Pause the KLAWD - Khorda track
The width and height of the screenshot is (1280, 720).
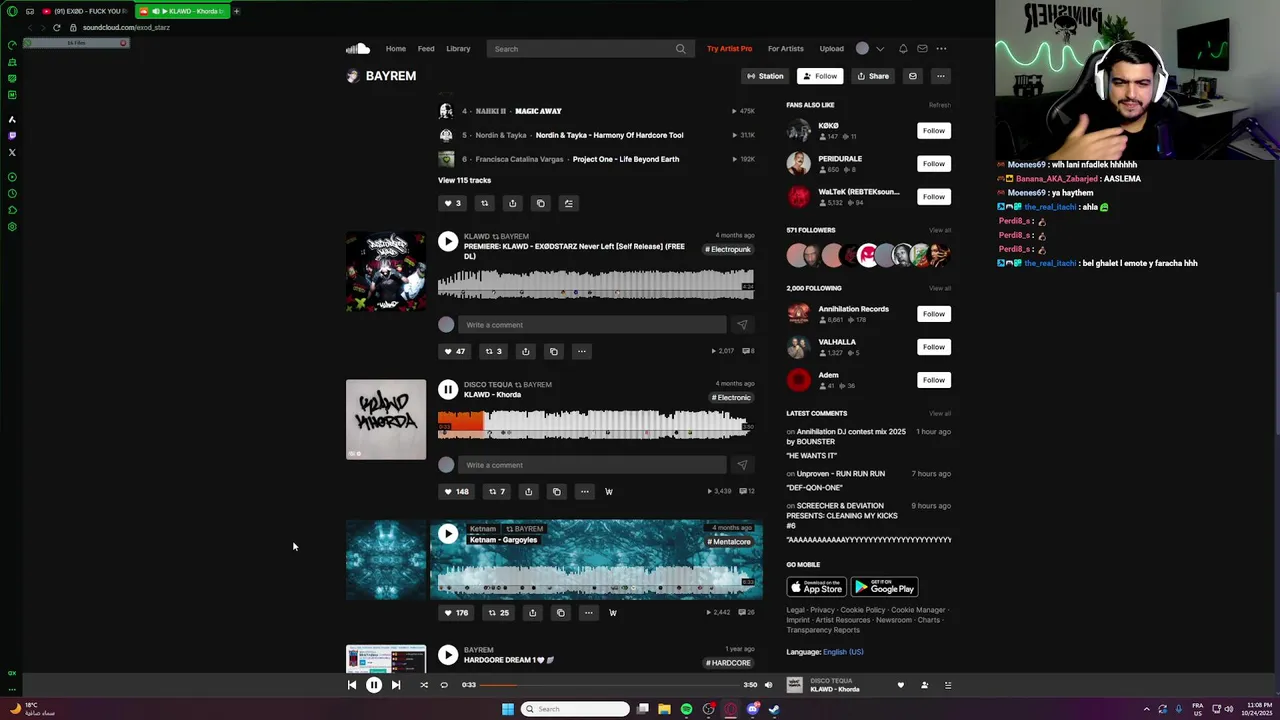pyautogui.click(x=448, y=389)
